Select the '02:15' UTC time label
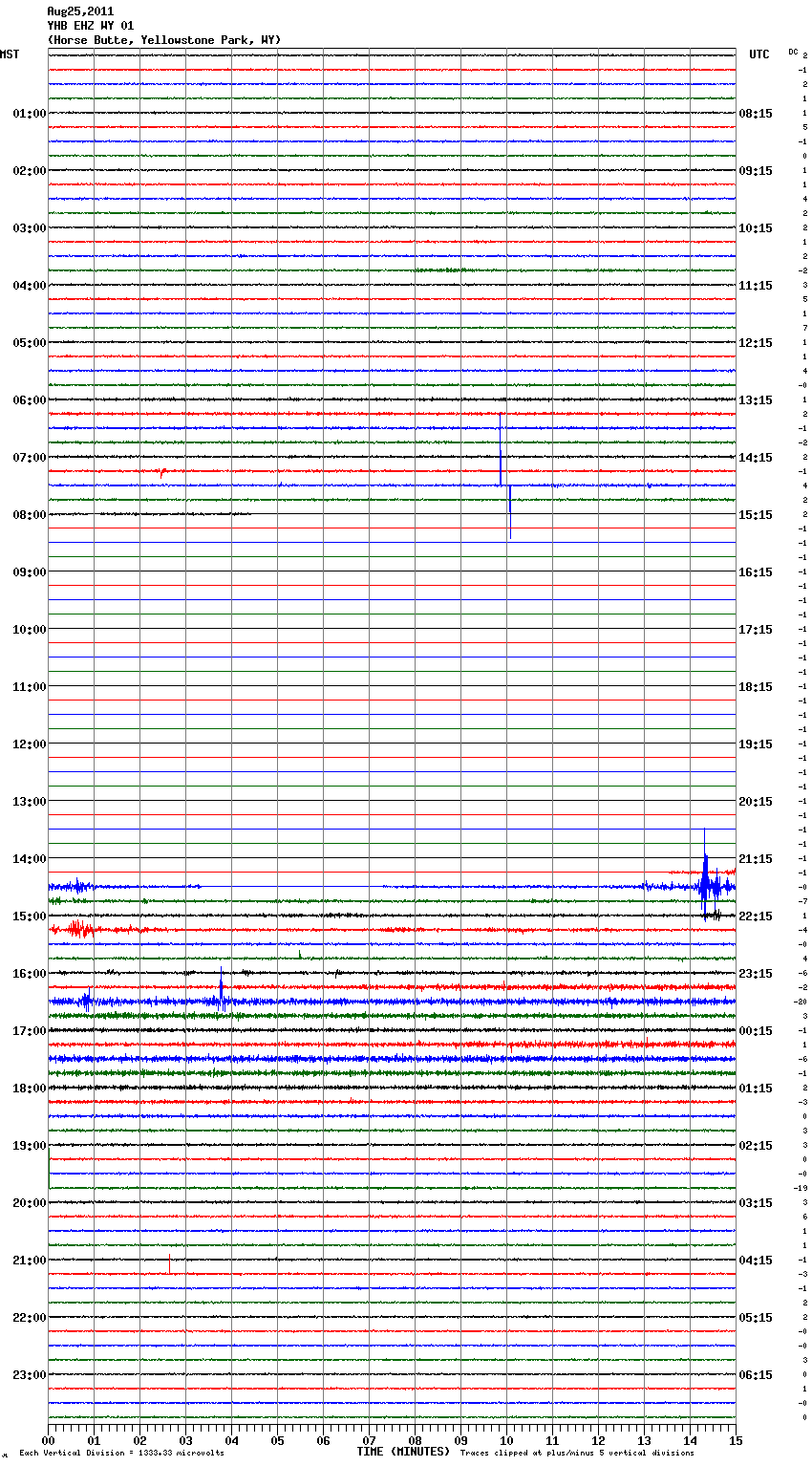Screen dimensions: 812x1466 [x=756, y=1146]
